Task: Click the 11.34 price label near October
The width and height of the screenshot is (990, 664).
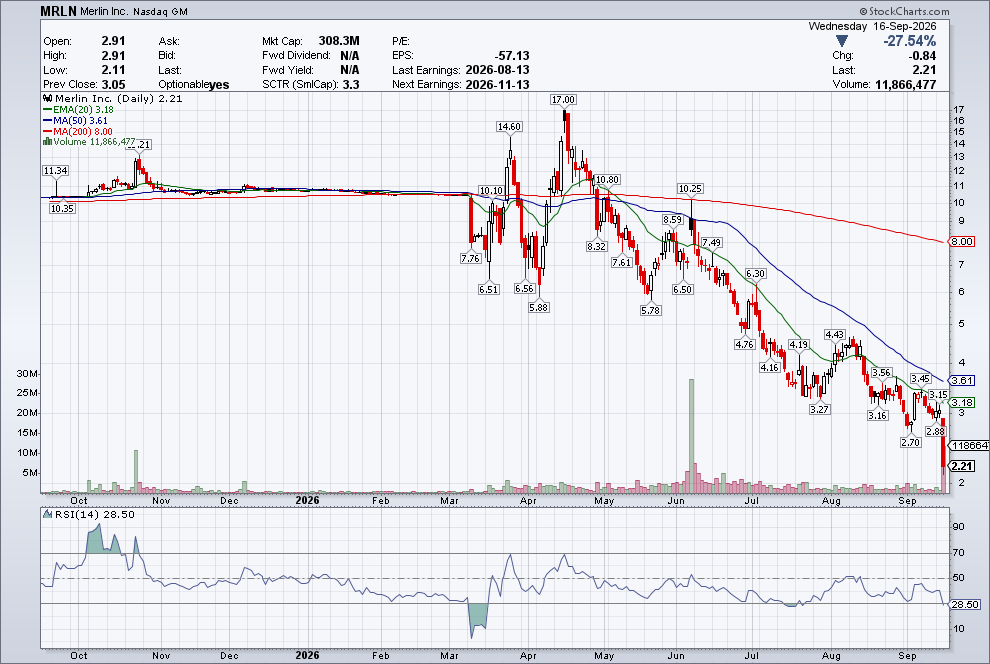Action: [56, 170]
